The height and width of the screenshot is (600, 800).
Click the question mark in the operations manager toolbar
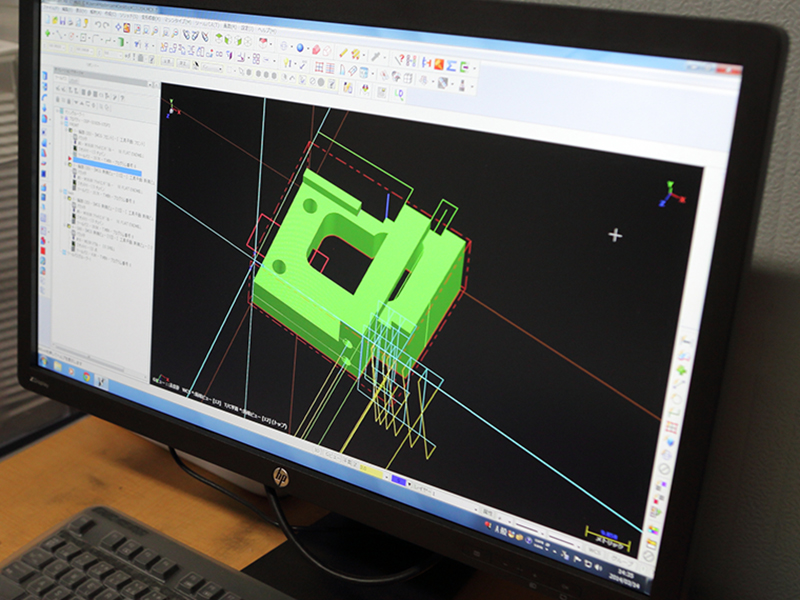click(x=122, y=98)
